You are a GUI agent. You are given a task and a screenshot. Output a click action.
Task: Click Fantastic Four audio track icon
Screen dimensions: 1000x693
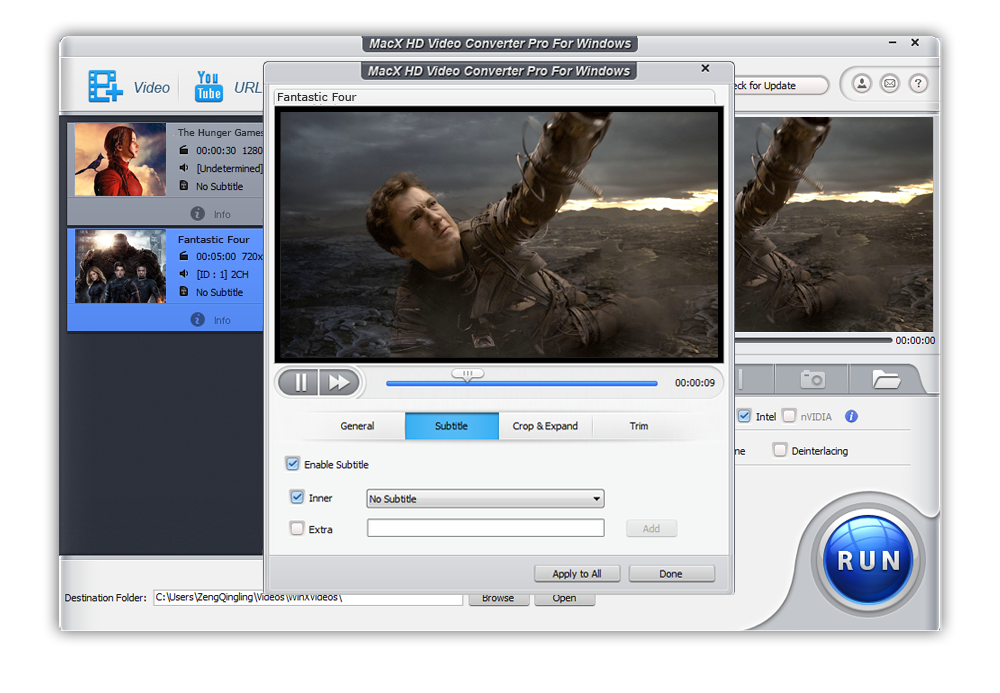click(x=184, y=274)
